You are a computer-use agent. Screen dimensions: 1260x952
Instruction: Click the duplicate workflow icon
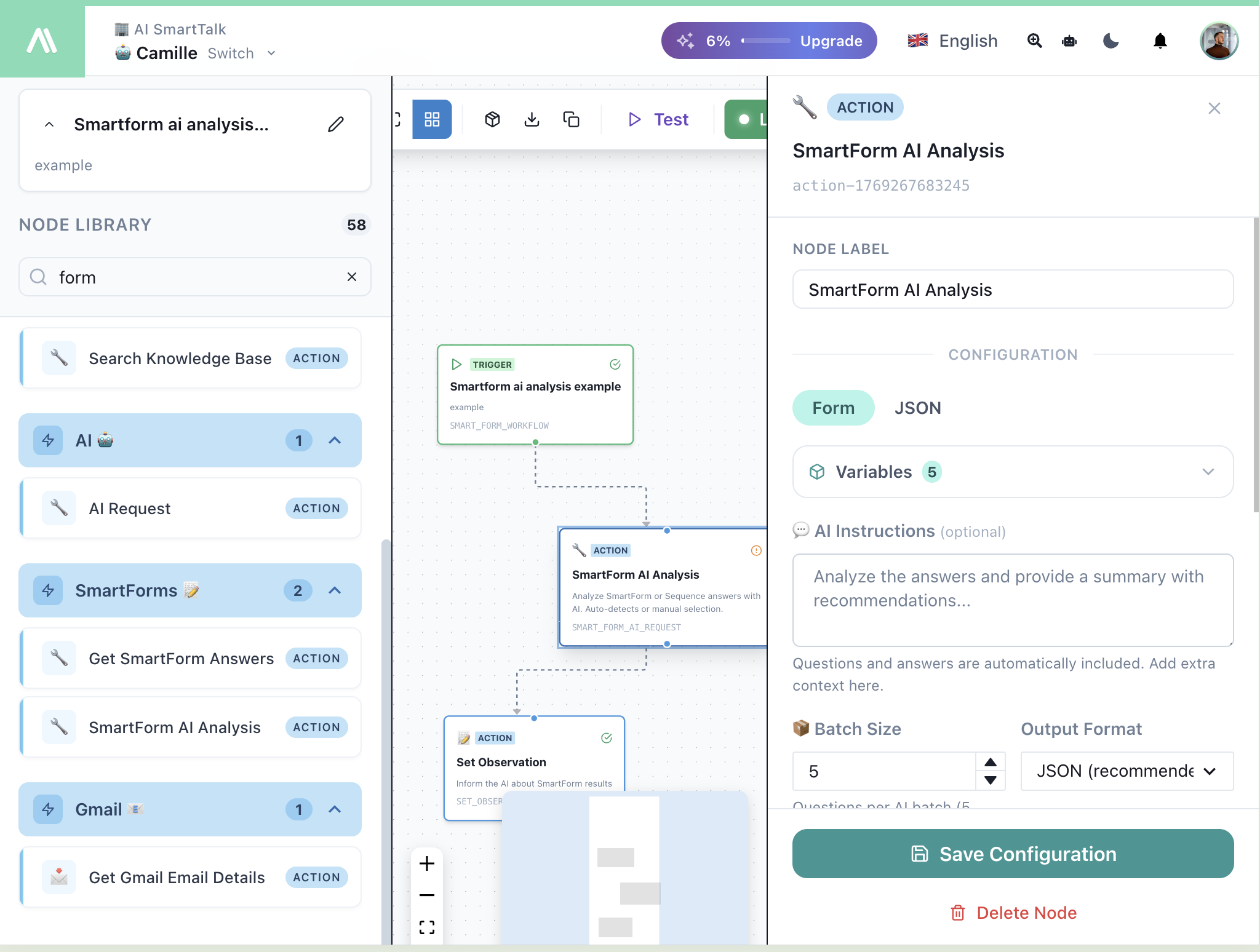point(571,119)
